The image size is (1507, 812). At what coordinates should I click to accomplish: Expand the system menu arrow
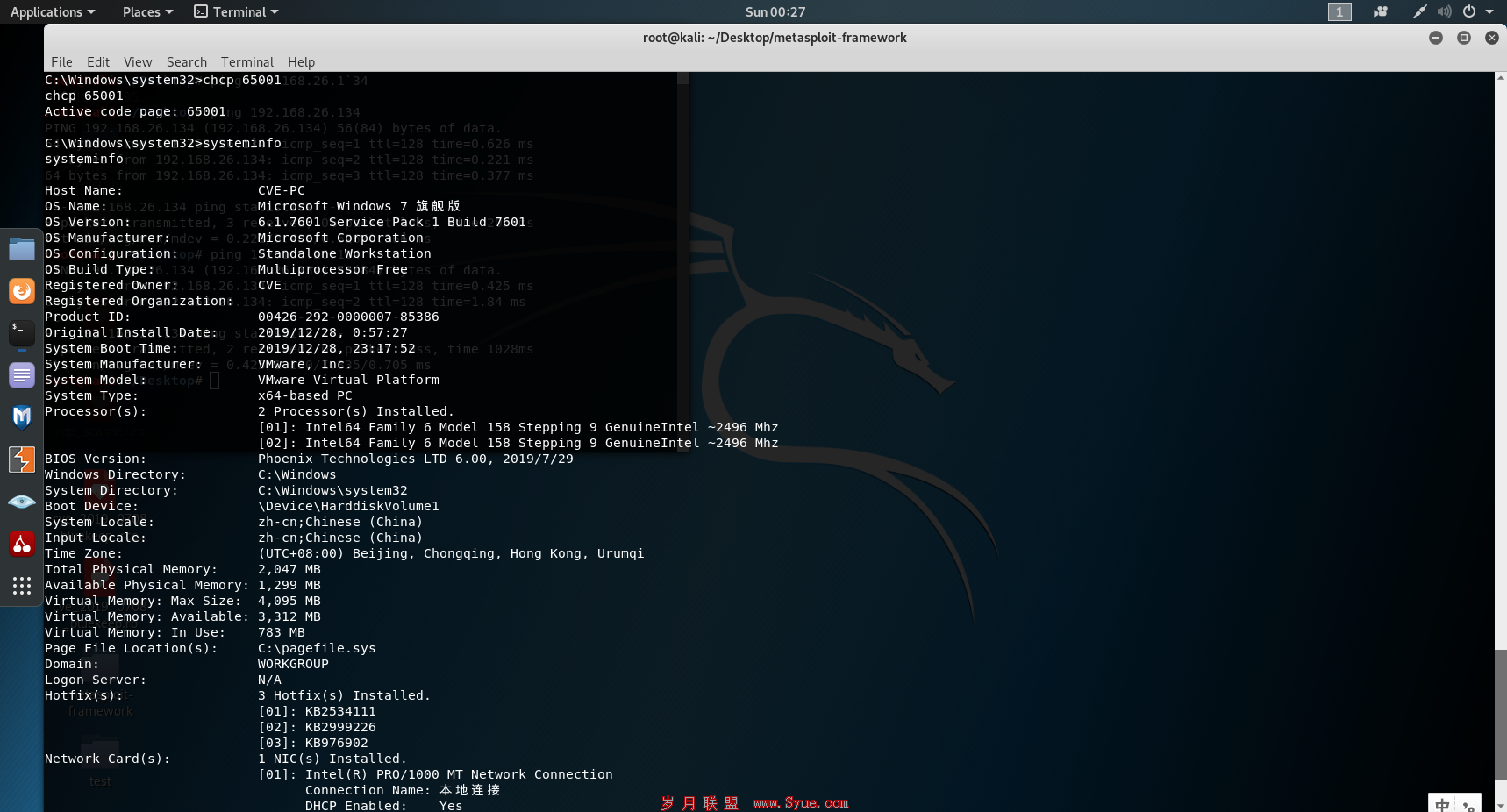[1489, 12]
